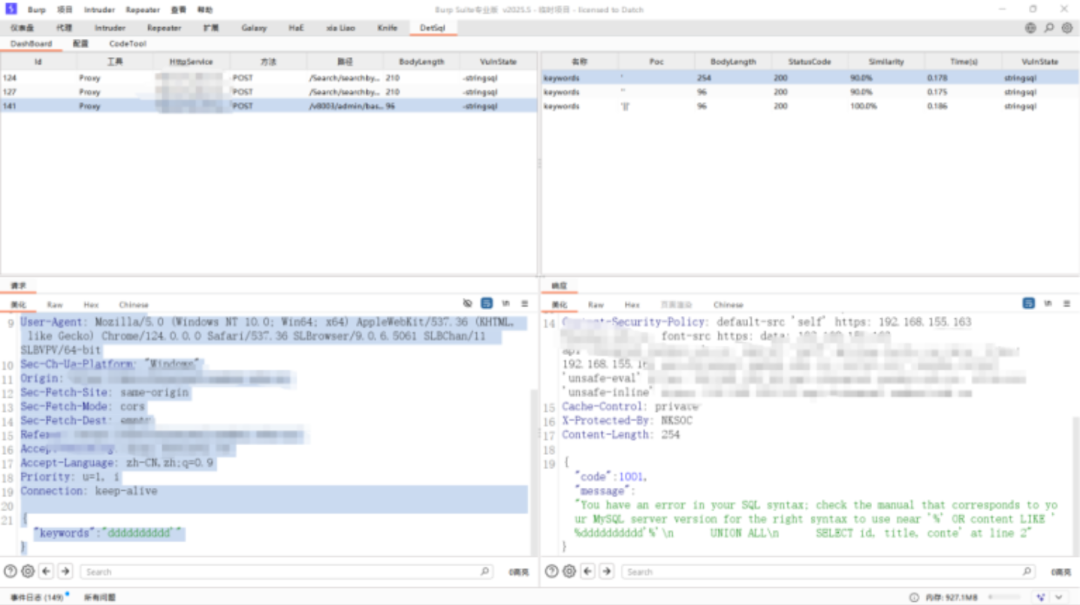This screenshot has height=605, width=1080.
Task: Click the Burp global search magnifier icon
Action: [x=1049, y=28]
